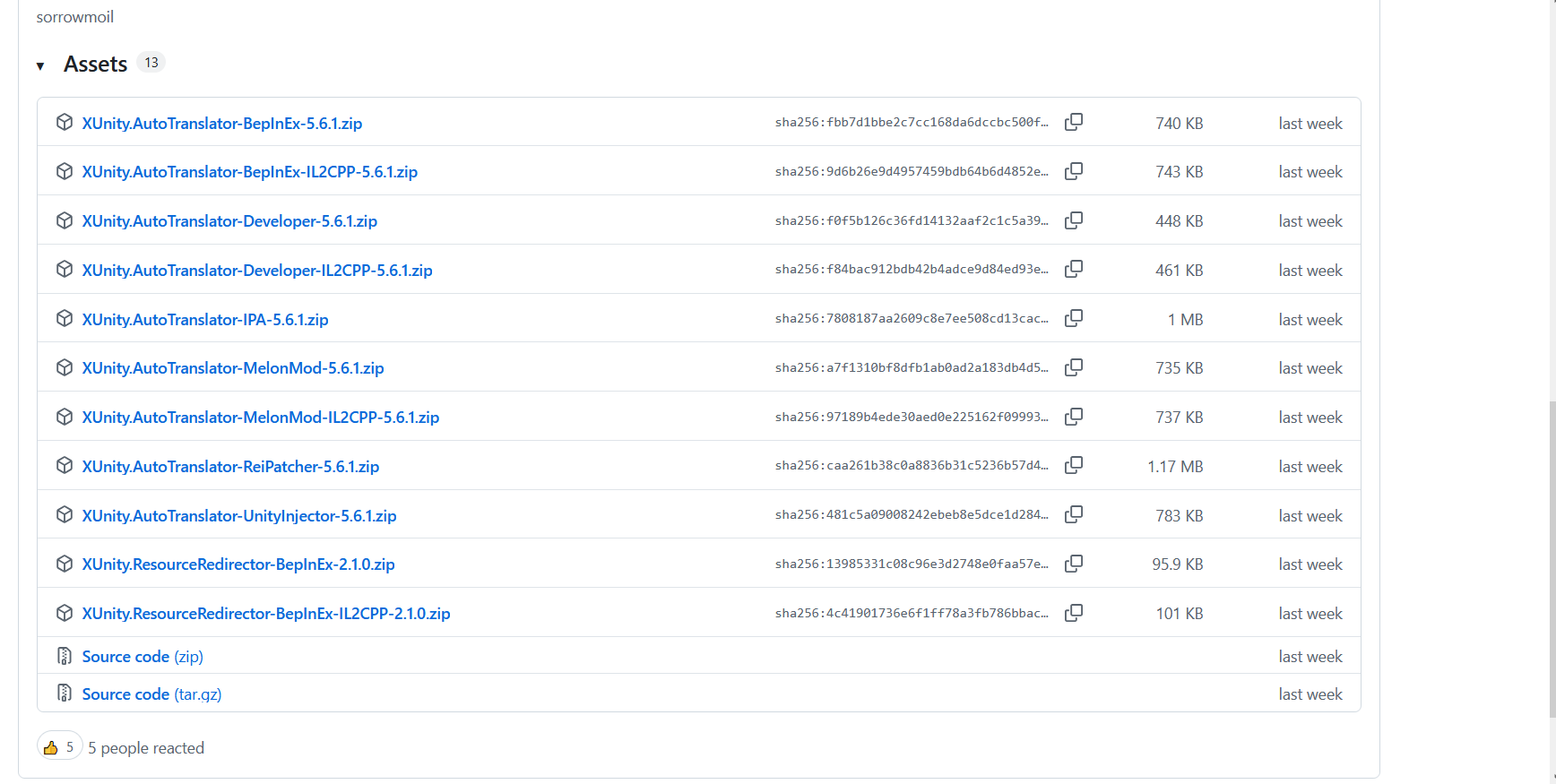
Task: Copy sha256 hash for BepInEx-5.6.1.zip
Action: [1074, 122]
